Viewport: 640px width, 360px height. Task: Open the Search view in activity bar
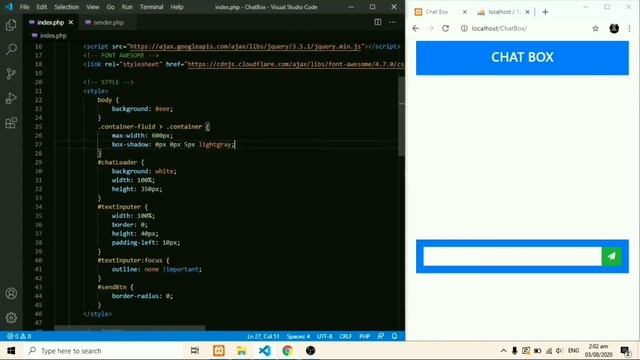tap(11, 49)
